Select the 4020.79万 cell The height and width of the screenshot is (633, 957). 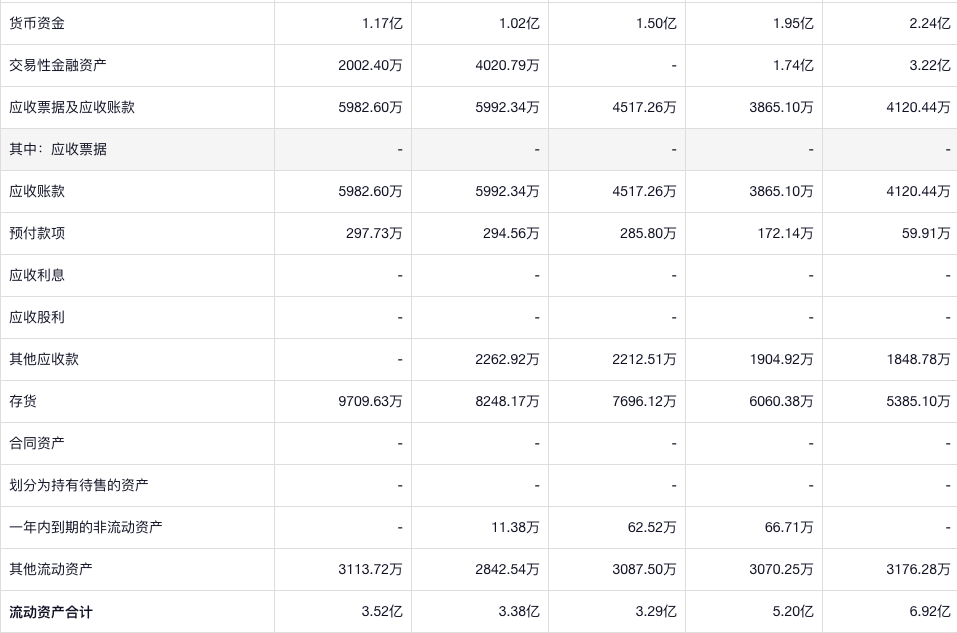(507, 65)
